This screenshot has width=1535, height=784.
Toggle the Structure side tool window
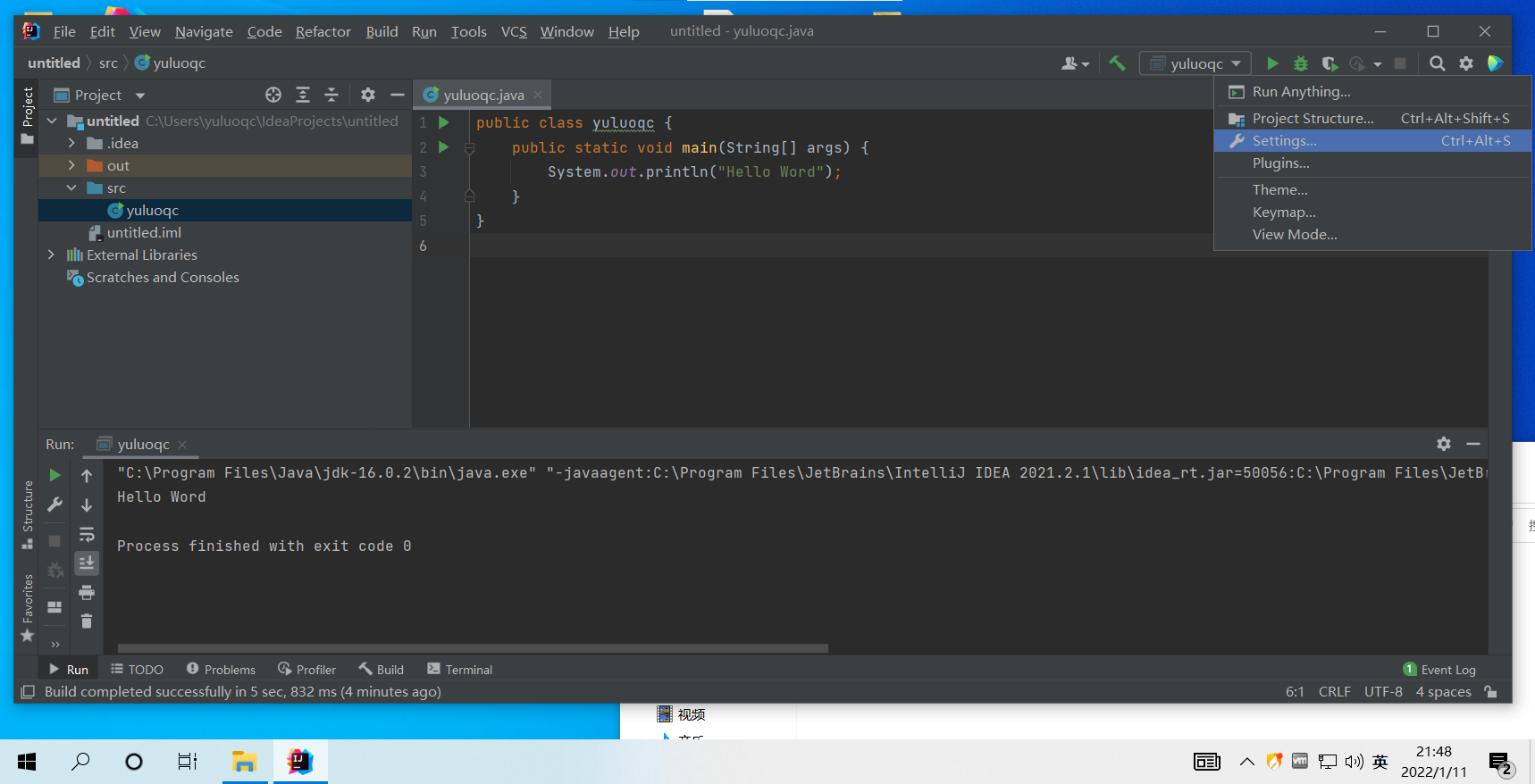point(28,515)
